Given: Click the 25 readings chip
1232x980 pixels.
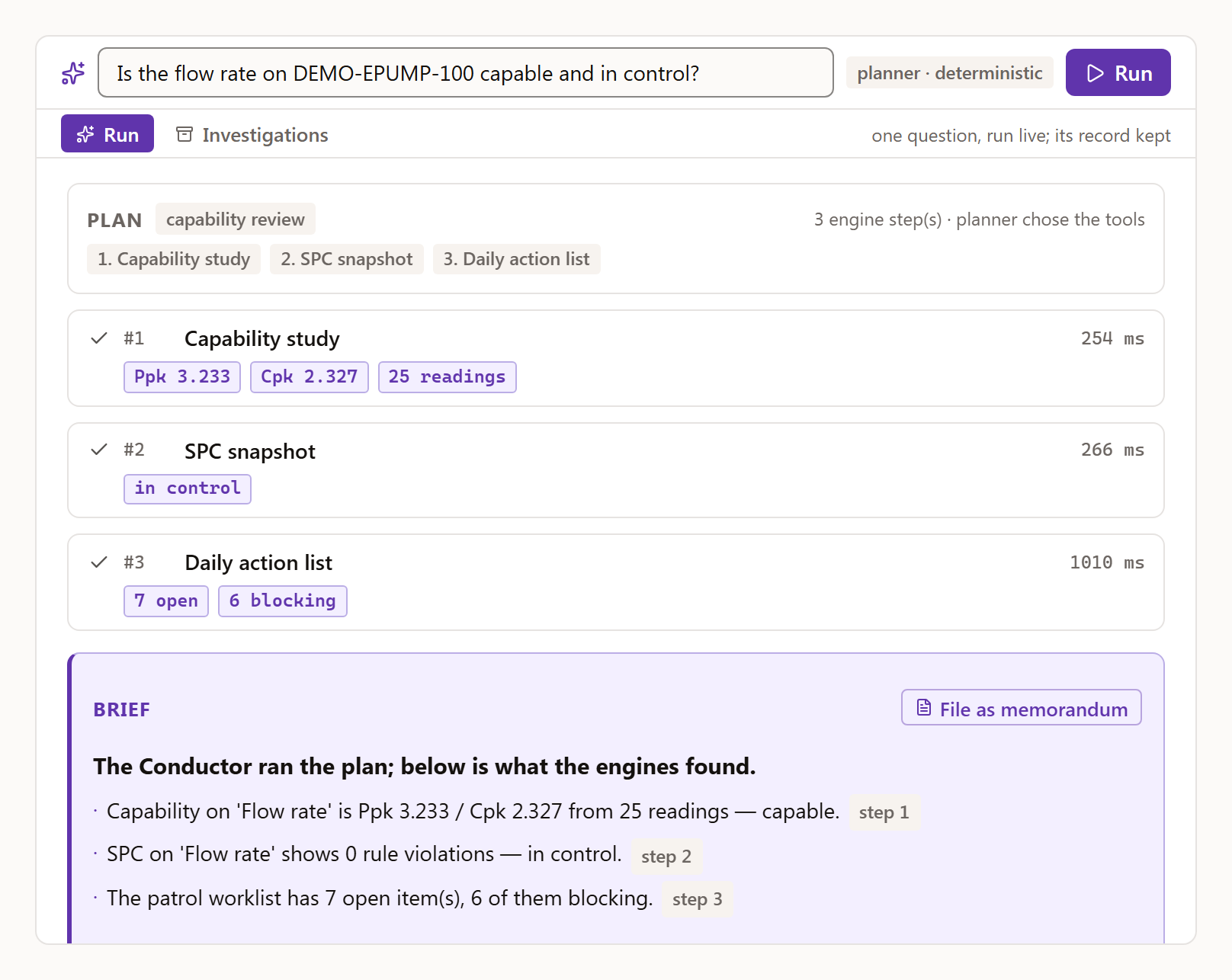Looking at the screenshot, I should click(448, 377).
